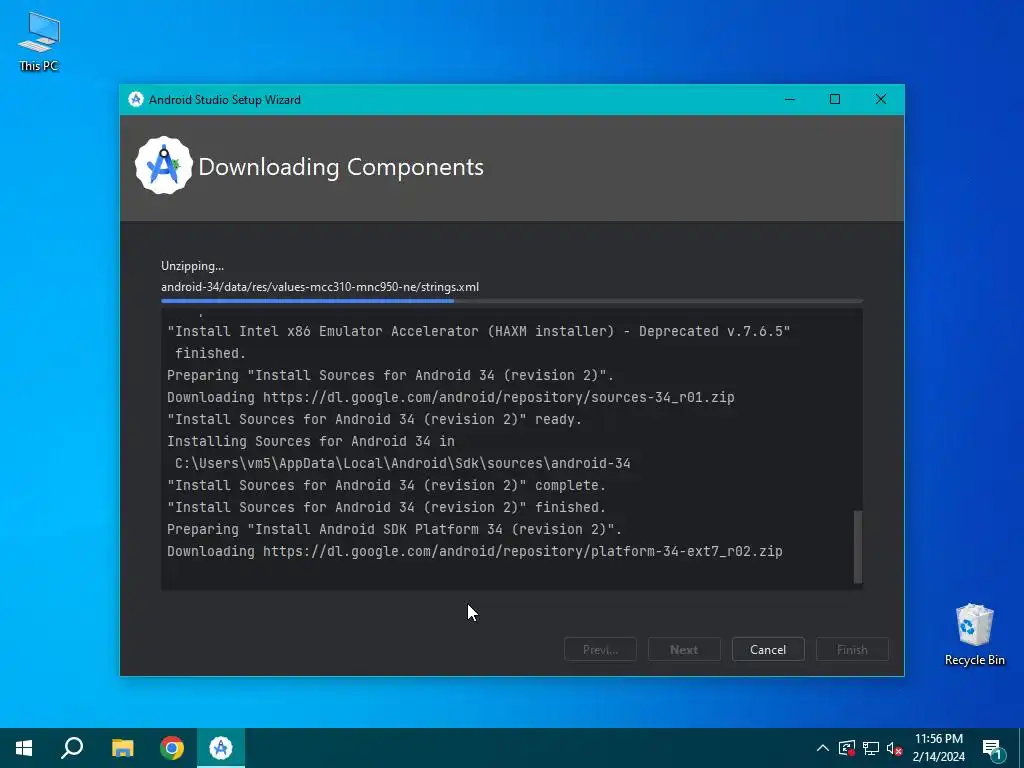Click the muted volume tray icon
Image resolution: width=1024 pixels, height=768 pixels.
point(894,748)
